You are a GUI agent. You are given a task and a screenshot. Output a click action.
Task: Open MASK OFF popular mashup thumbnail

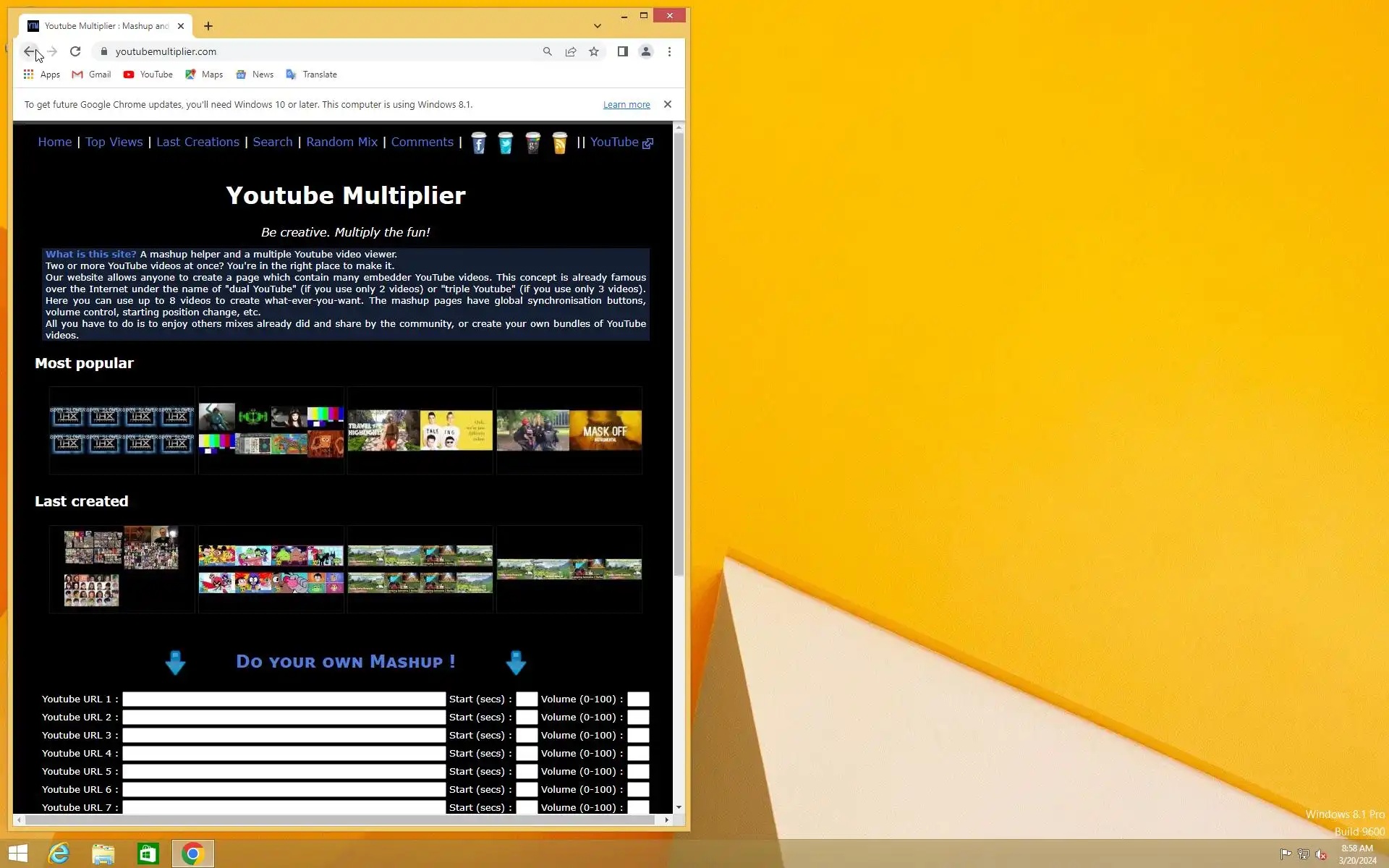(569, 430)
